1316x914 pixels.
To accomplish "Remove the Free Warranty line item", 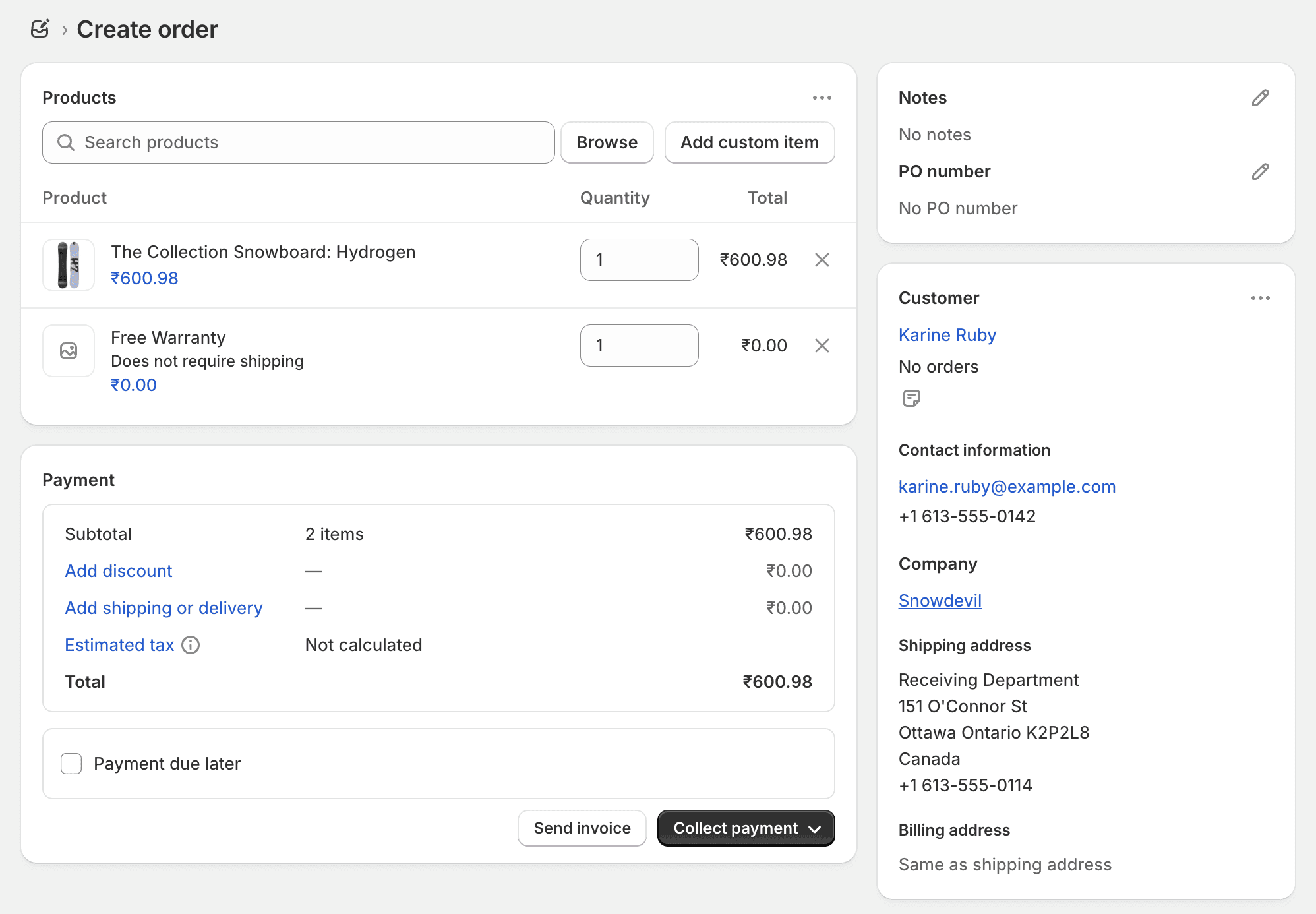I will click(x=822, y=346).
